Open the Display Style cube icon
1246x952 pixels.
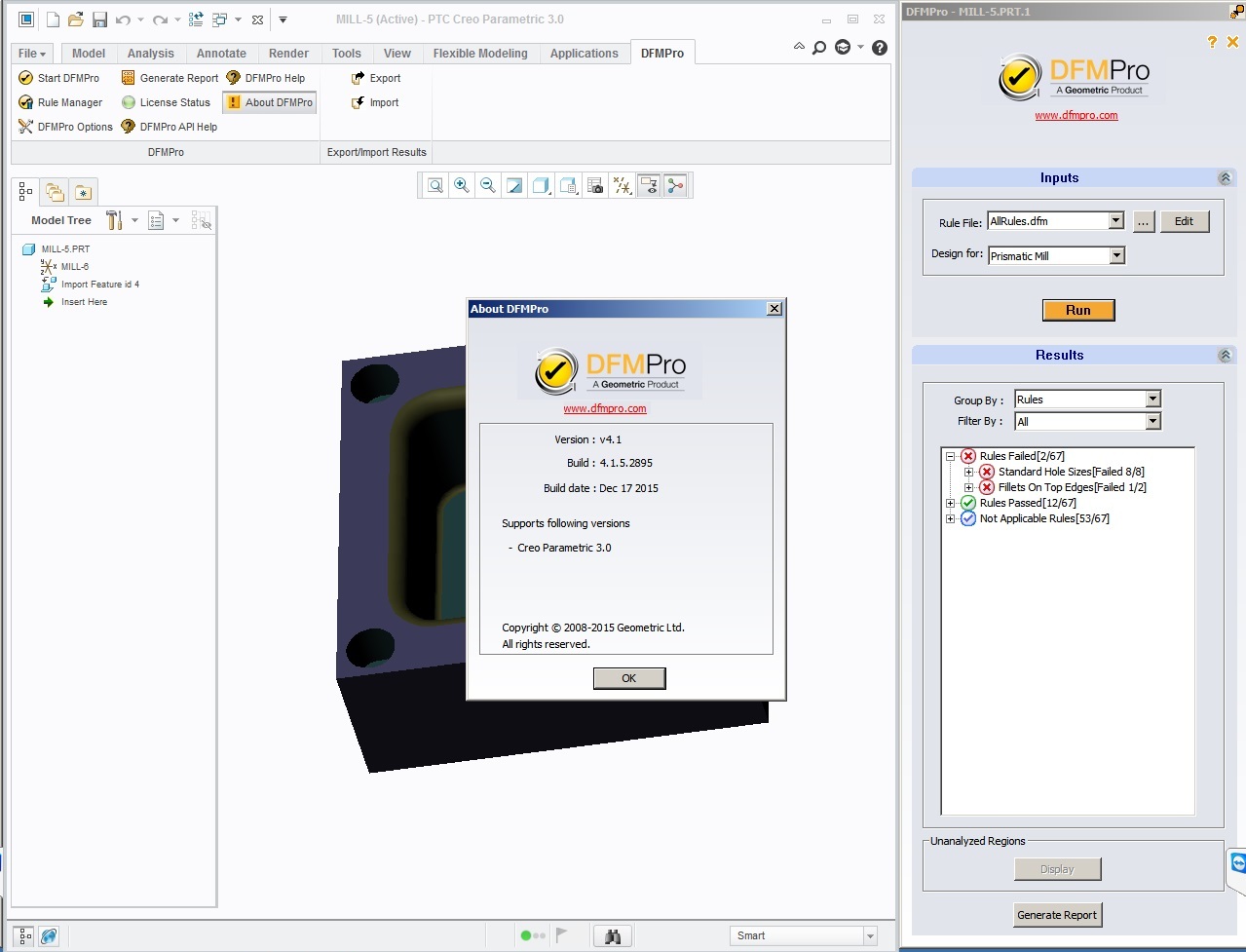tap(542, 185)
